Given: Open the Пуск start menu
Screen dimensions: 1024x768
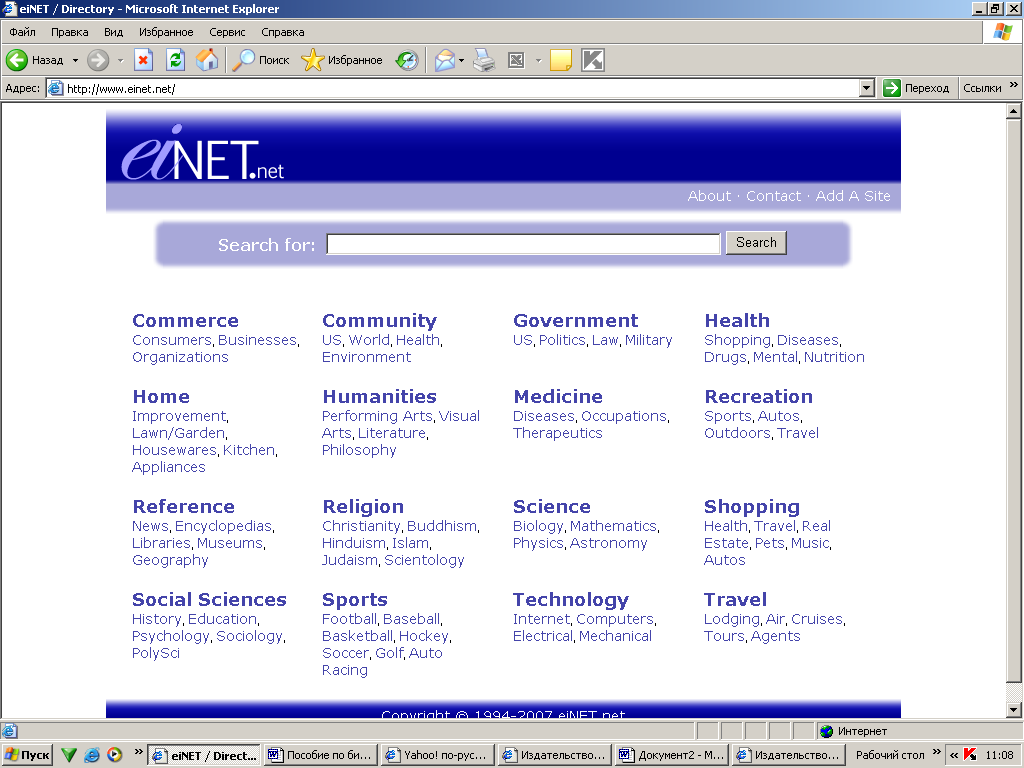Looking at the screenshot, I should 27,755.
